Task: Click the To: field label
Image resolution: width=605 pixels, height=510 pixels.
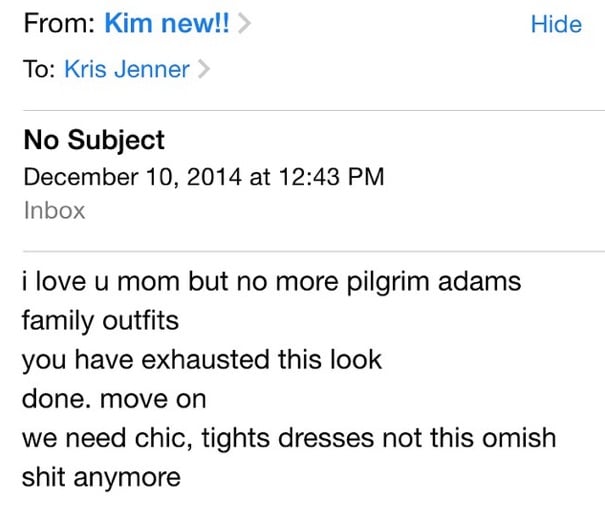Action: coord(39,69)
